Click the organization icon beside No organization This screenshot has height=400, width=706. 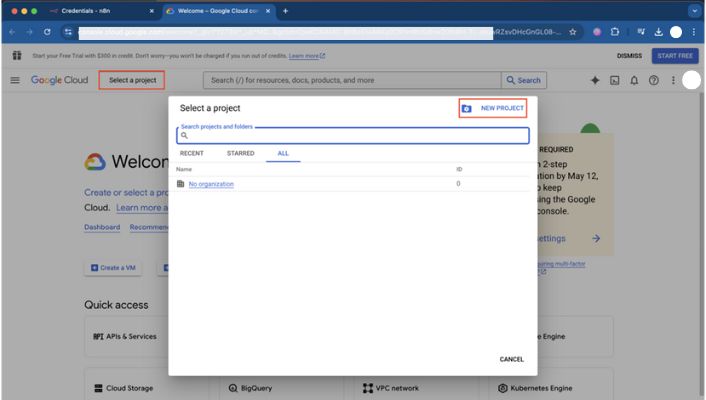coord(181,184)
